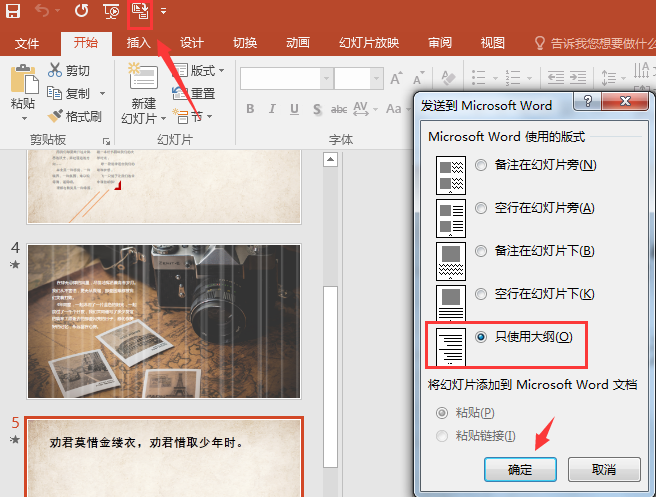This screenshot has width=656, height=497.
Task: Select 空行在幻灯片旁(A) radio option
Action: (481, 208)
